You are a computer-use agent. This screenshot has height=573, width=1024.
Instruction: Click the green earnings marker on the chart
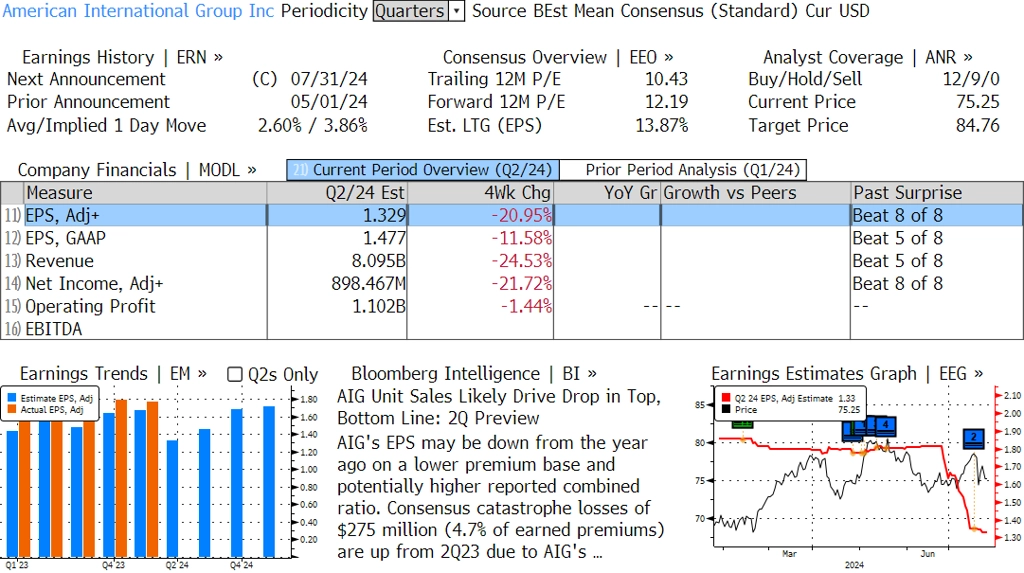click(742, 423)
